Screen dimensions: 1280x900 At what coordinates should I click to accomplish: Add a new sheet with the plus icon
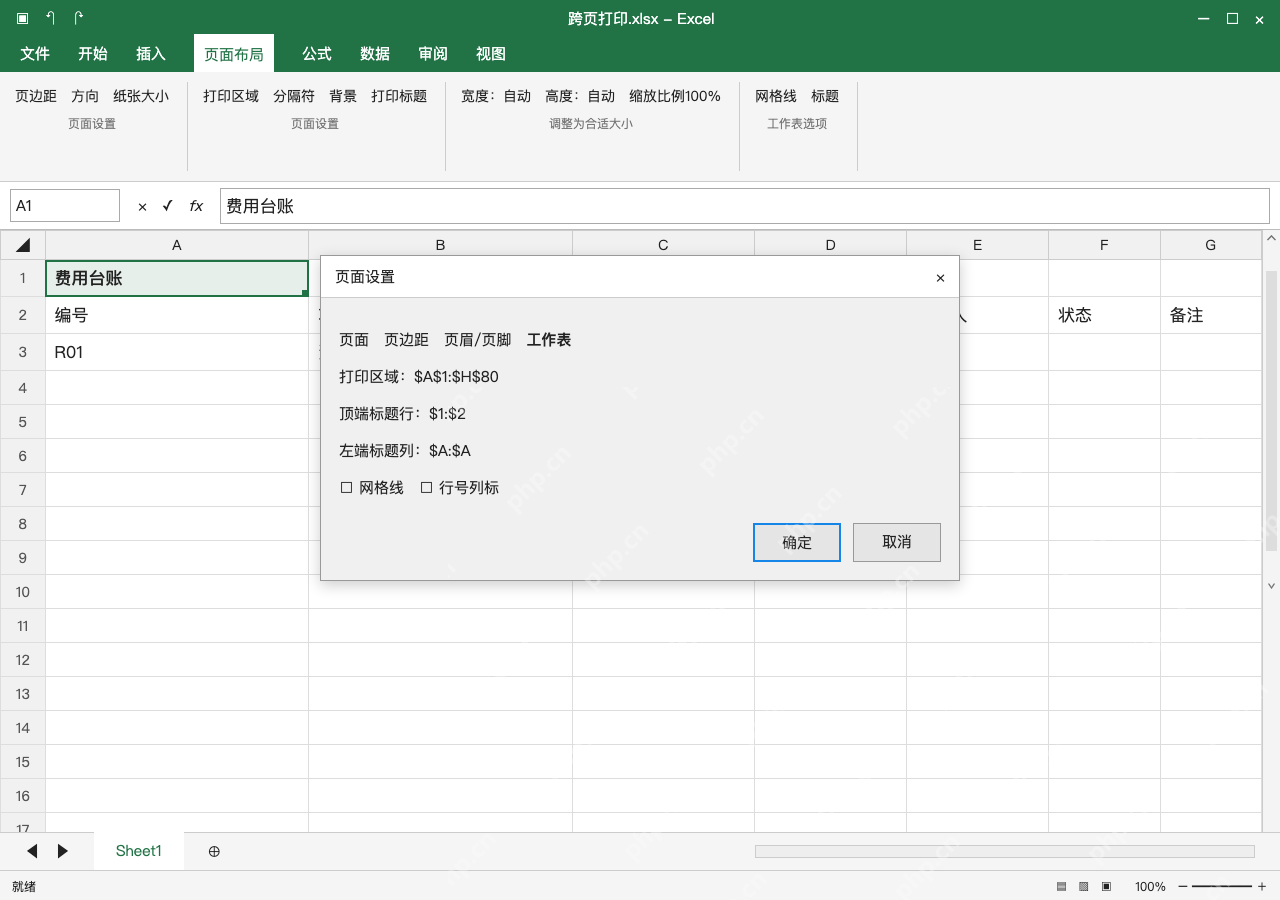[x=214, y=851]
